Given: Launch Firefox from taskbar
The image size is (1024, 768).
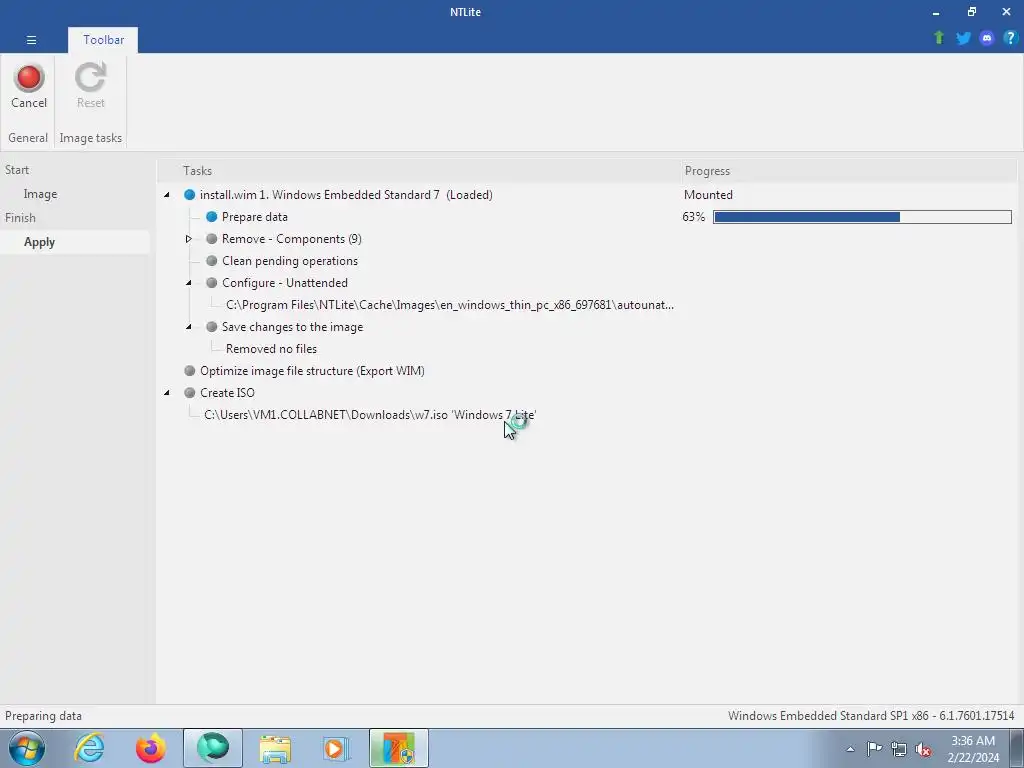Looking at the screenshot, I should (x=150, y=748).
